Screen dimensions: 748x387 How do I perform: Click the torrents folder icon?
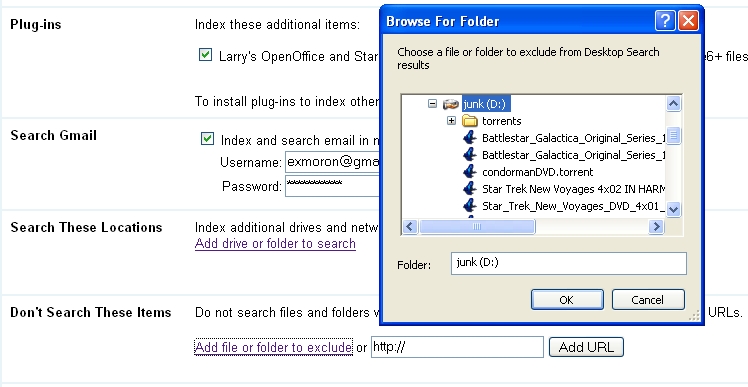(x=470, y=121)
